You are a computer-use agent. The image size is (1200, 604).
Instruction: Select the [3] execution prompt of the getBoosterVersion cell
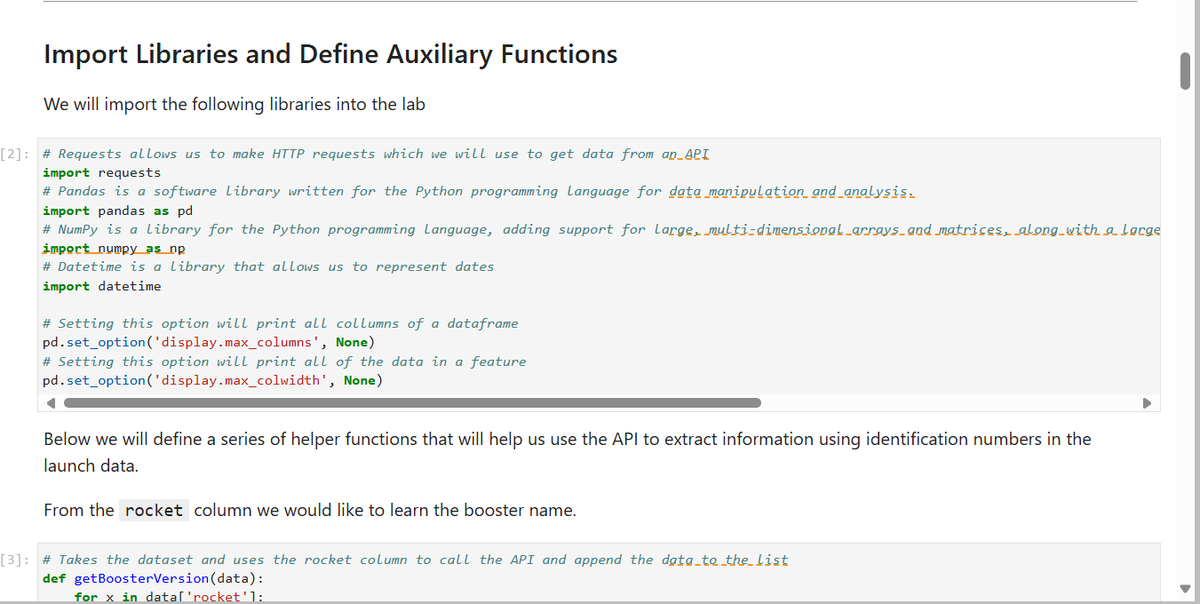pos(17,560)
